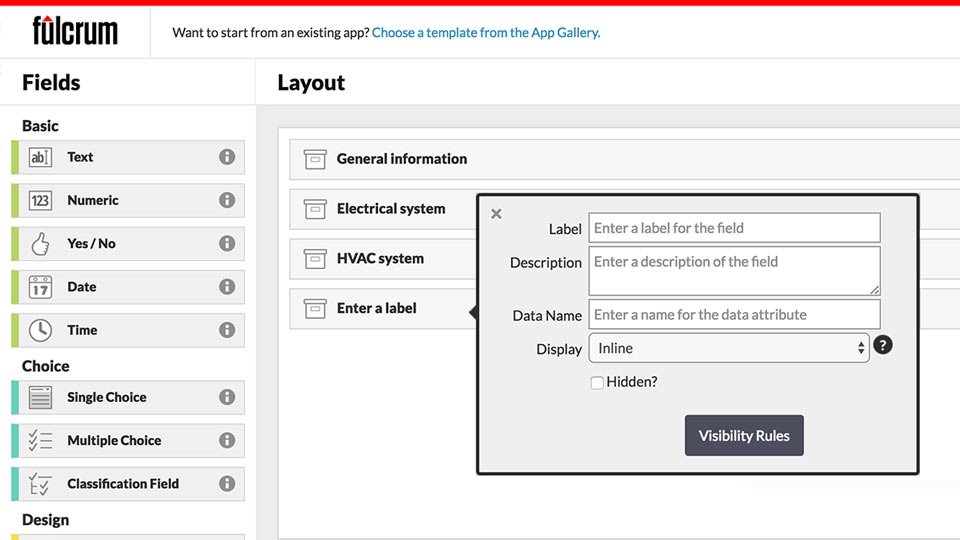Select the HVAC system section
960x540 pixels.
(x=380, y=258)
